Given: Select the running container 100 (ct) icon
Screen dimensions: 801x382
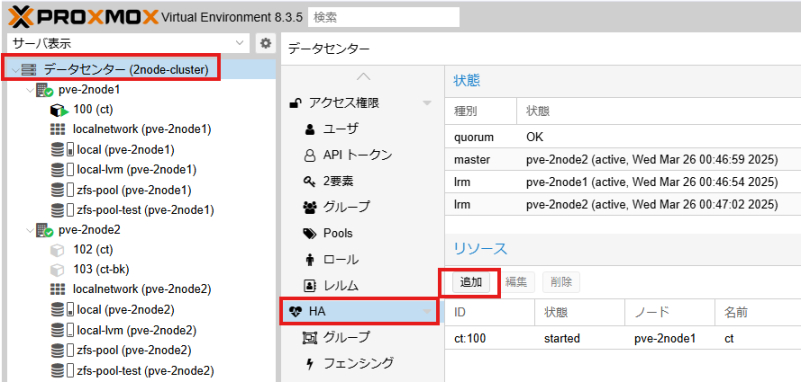Looking at the screenshot, I should 59,109.
